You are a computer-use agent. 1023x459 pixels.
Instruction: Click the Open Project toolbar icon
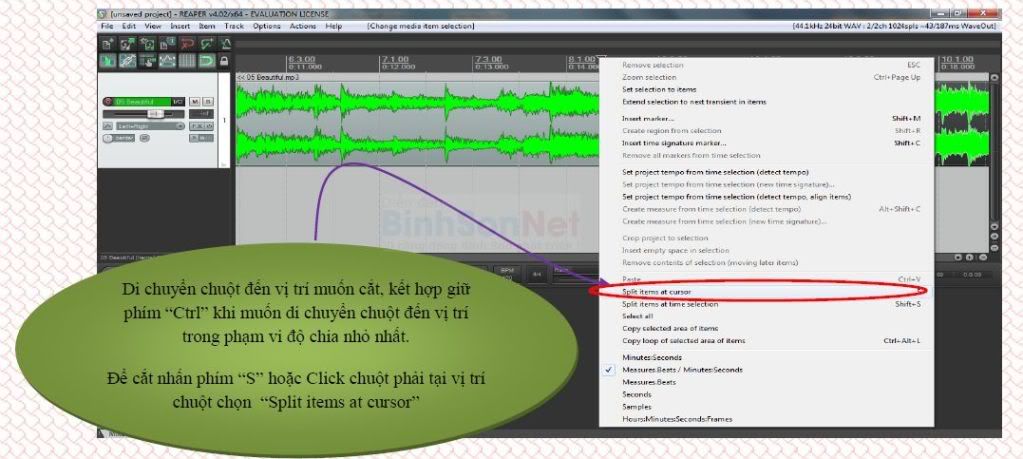[127, 44]
